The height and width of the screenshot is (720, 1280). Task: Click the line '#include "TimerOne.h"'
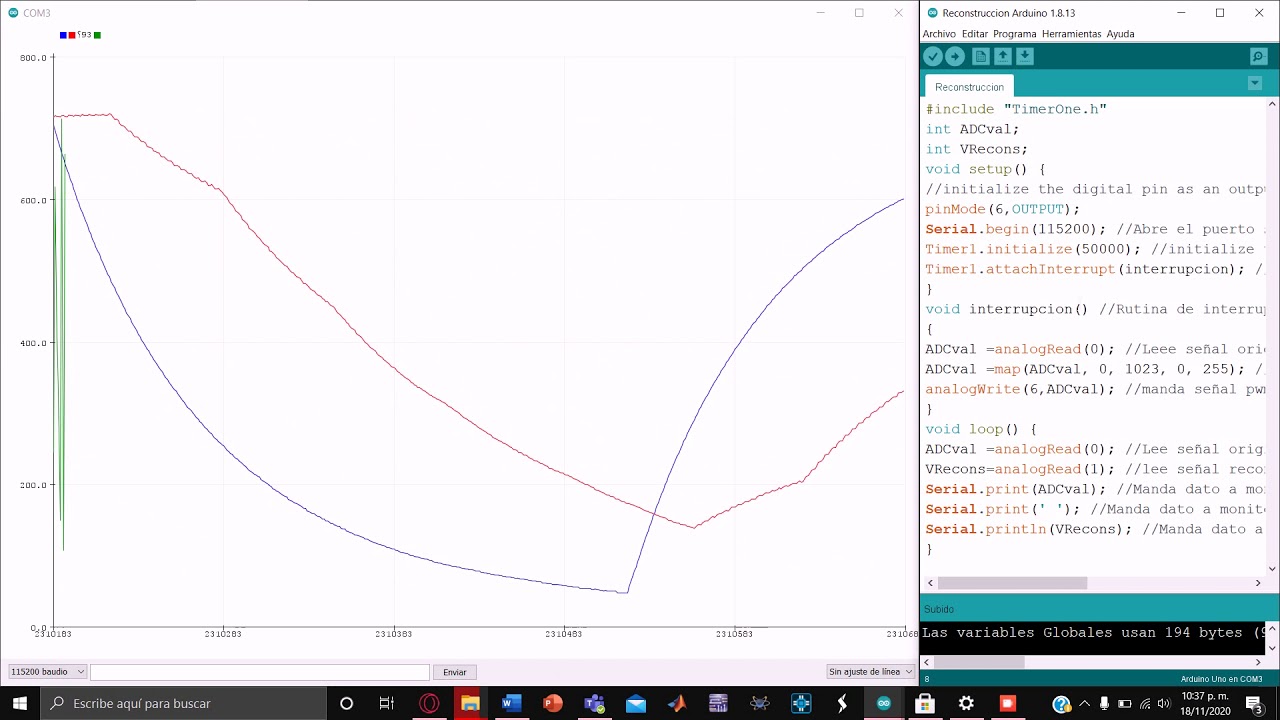tap(1016, 109)
